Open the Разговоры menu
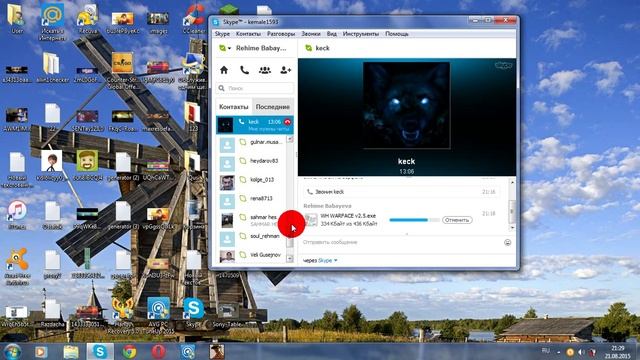This screenshot has width=640, height=360. tap(281, 34)
